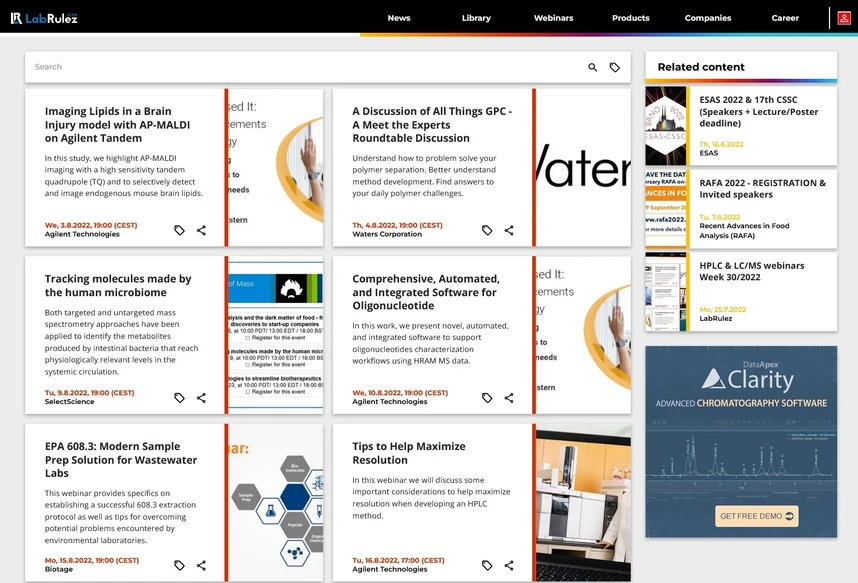Open the News menu

399,18
